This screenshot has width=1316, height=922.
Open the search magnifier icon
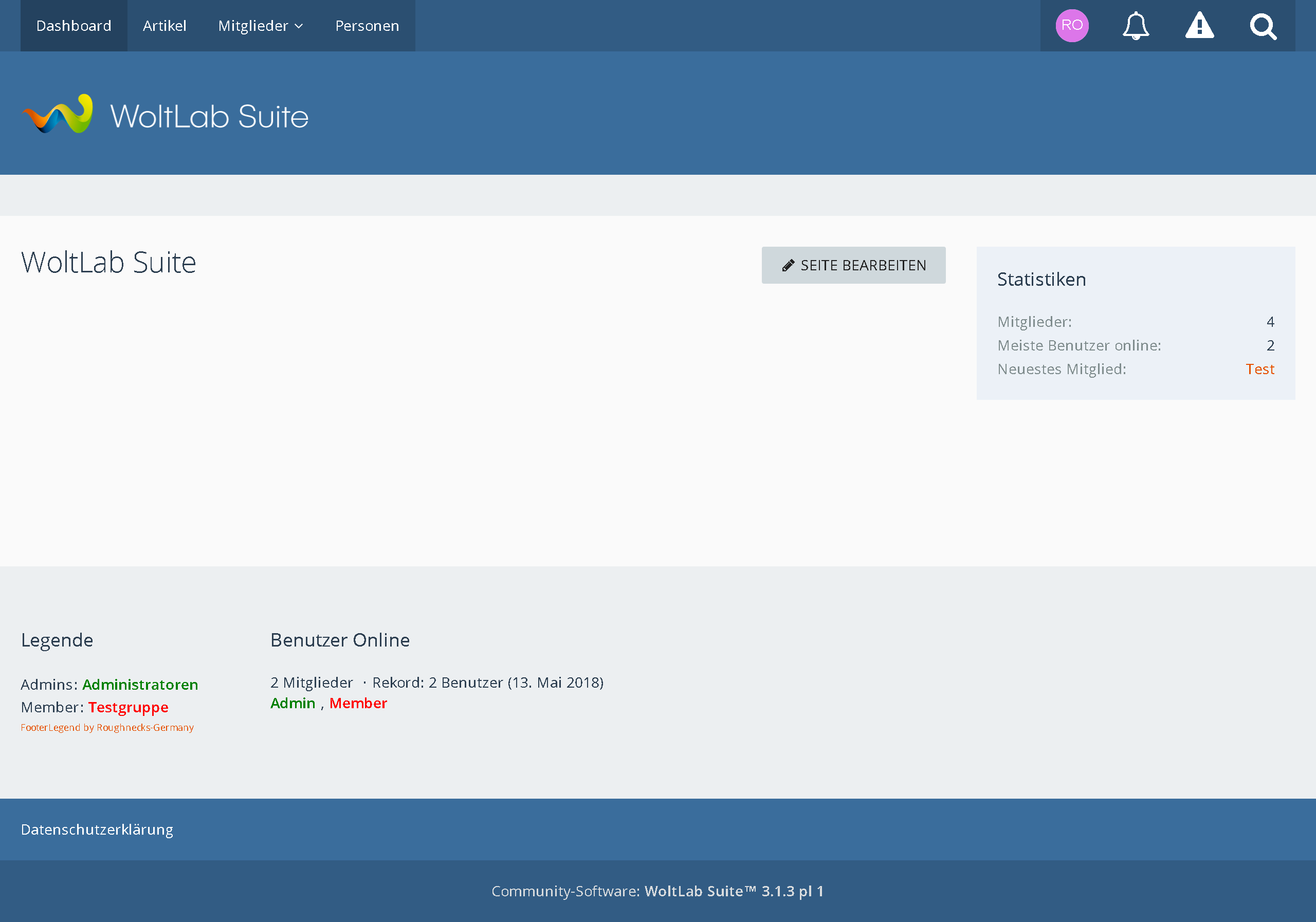(1263, 26)
